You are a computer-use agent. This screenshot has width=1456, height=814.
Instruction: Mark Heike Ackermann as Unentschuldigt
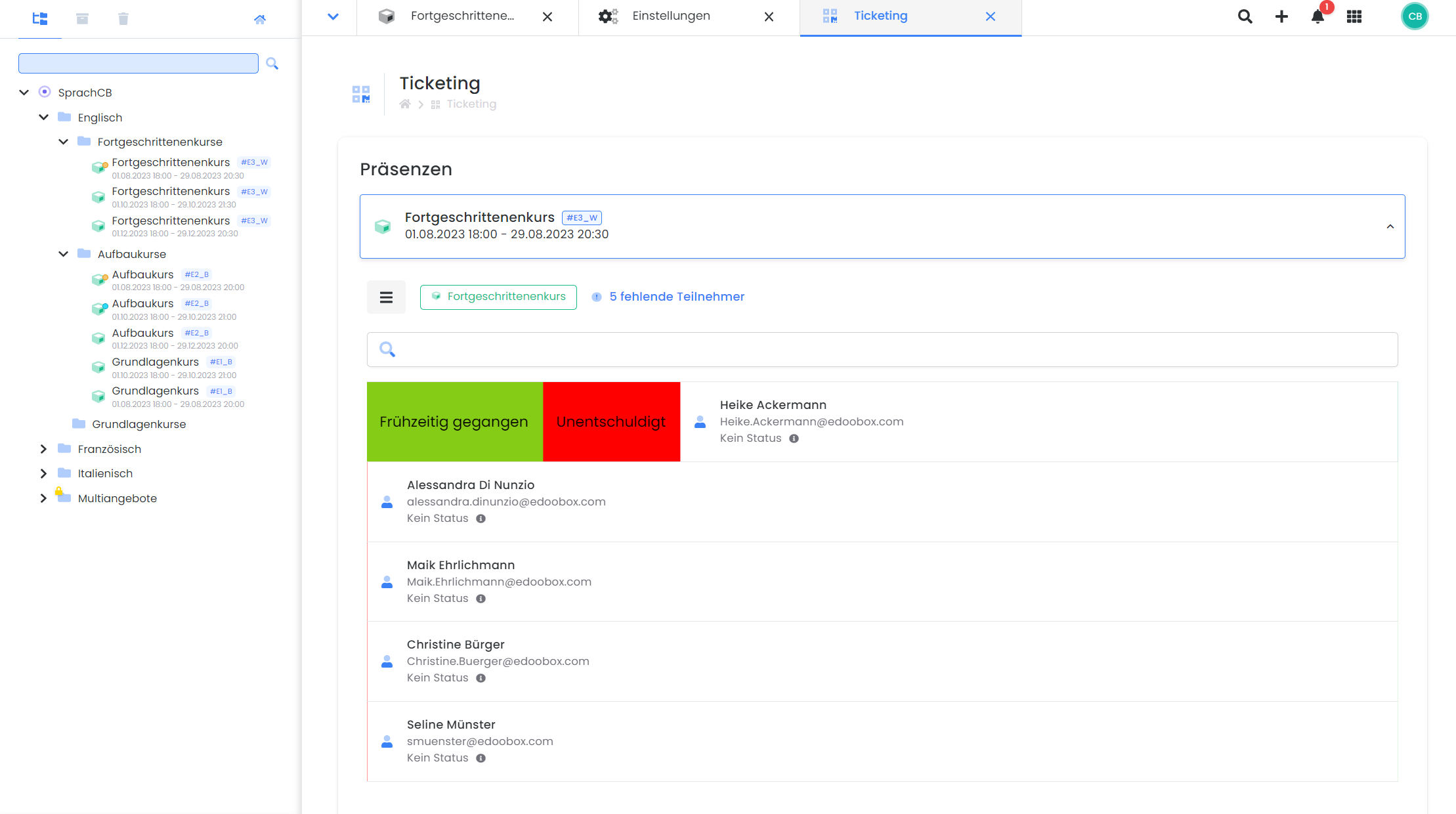[x=611, y=421]
